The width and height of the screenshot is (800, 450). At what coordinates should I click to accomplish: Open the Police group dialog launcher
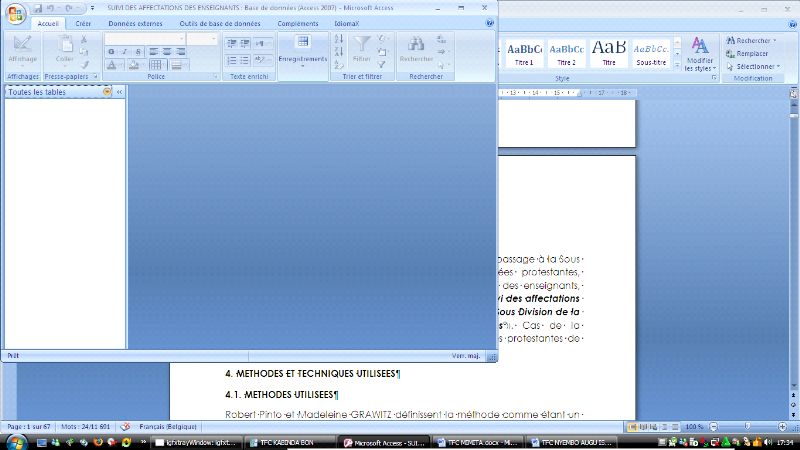(x=215, y=77)
